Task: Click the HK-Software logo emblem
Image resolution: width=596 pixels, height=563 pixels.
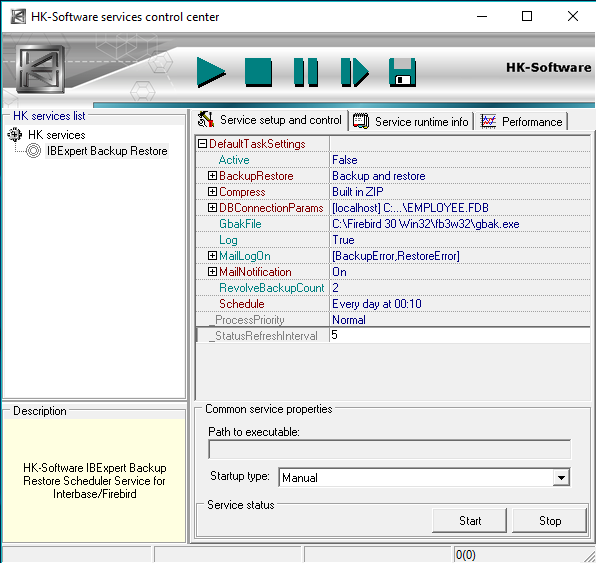Action: 40,69
